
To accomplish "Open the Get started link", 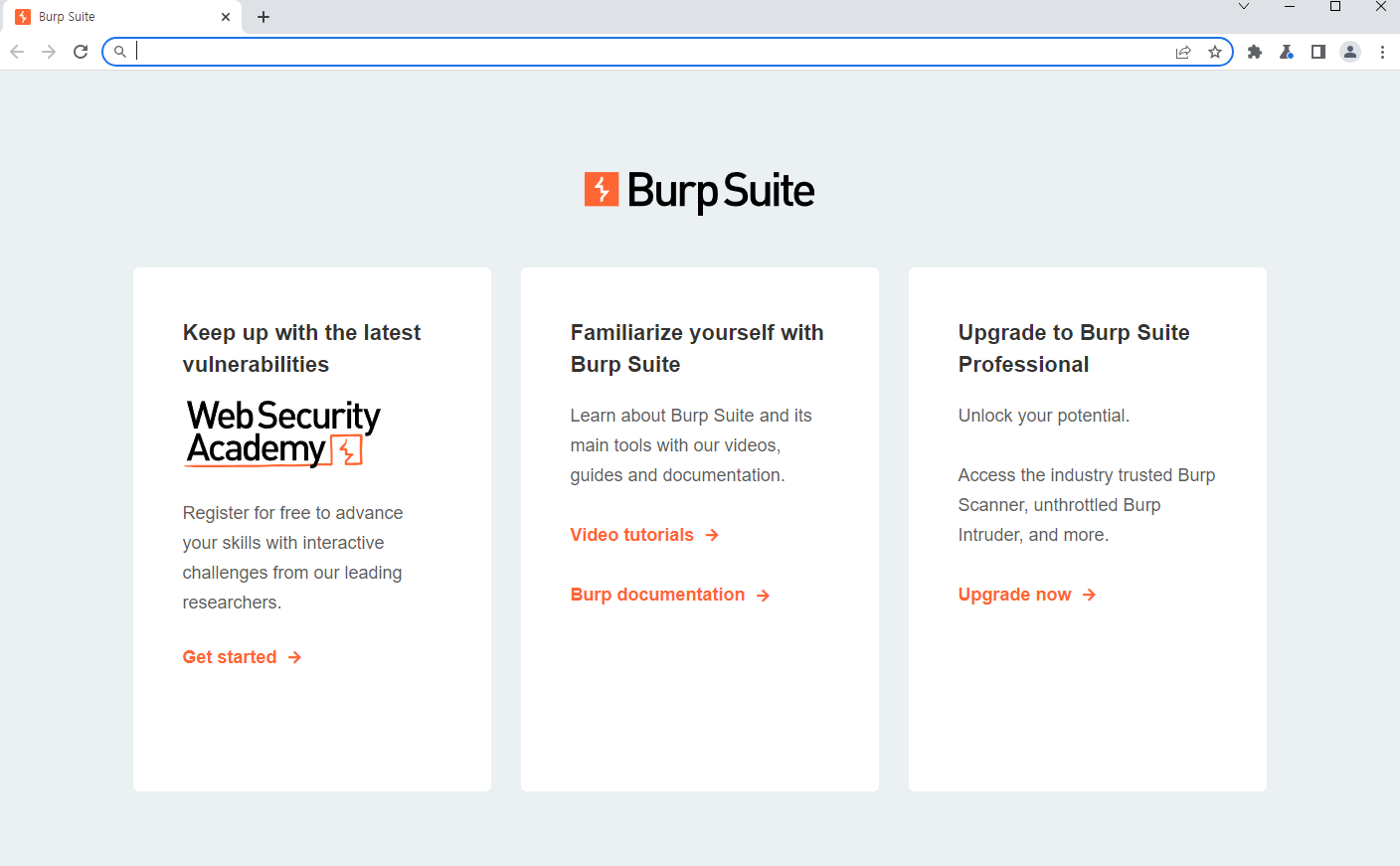I will pos(230,657).
